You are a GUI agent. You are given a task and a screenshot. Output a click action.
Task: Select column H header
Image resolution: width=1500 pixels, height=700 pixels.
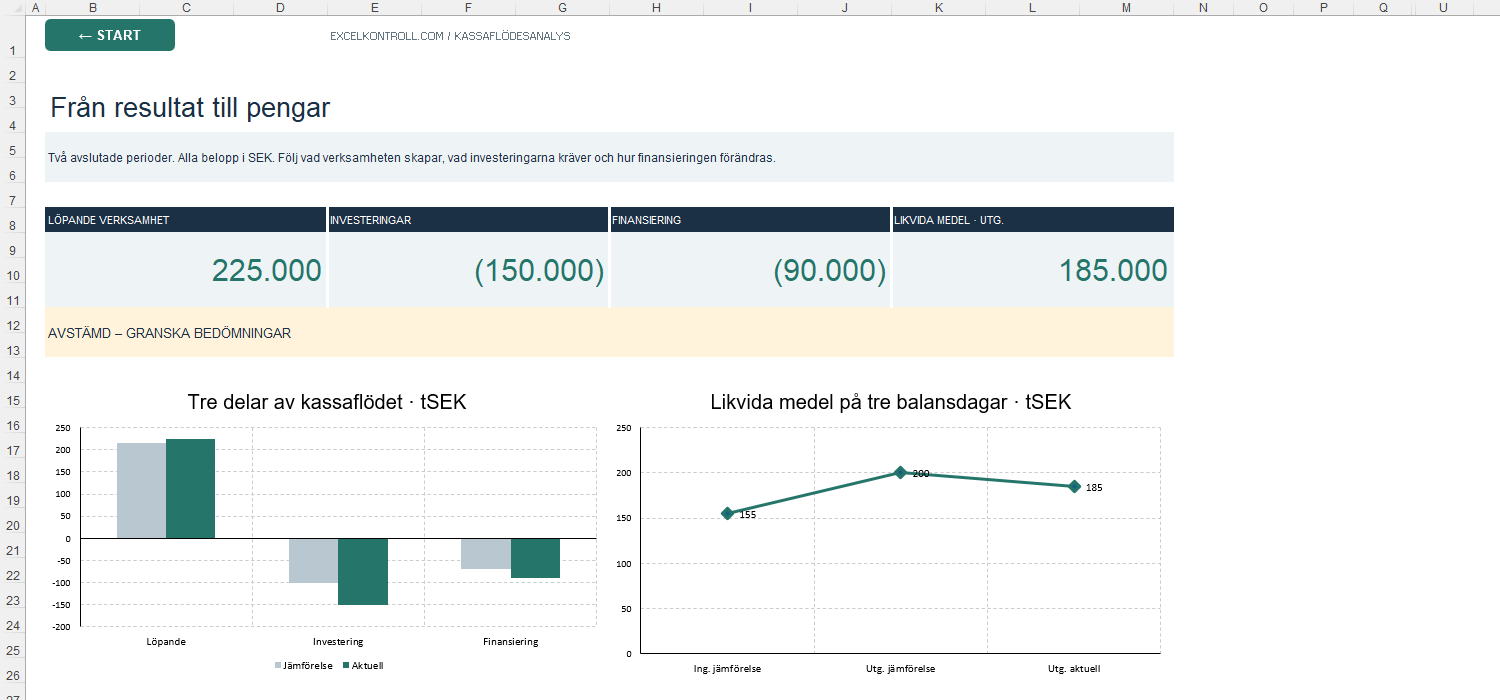(x=656, y=8)
